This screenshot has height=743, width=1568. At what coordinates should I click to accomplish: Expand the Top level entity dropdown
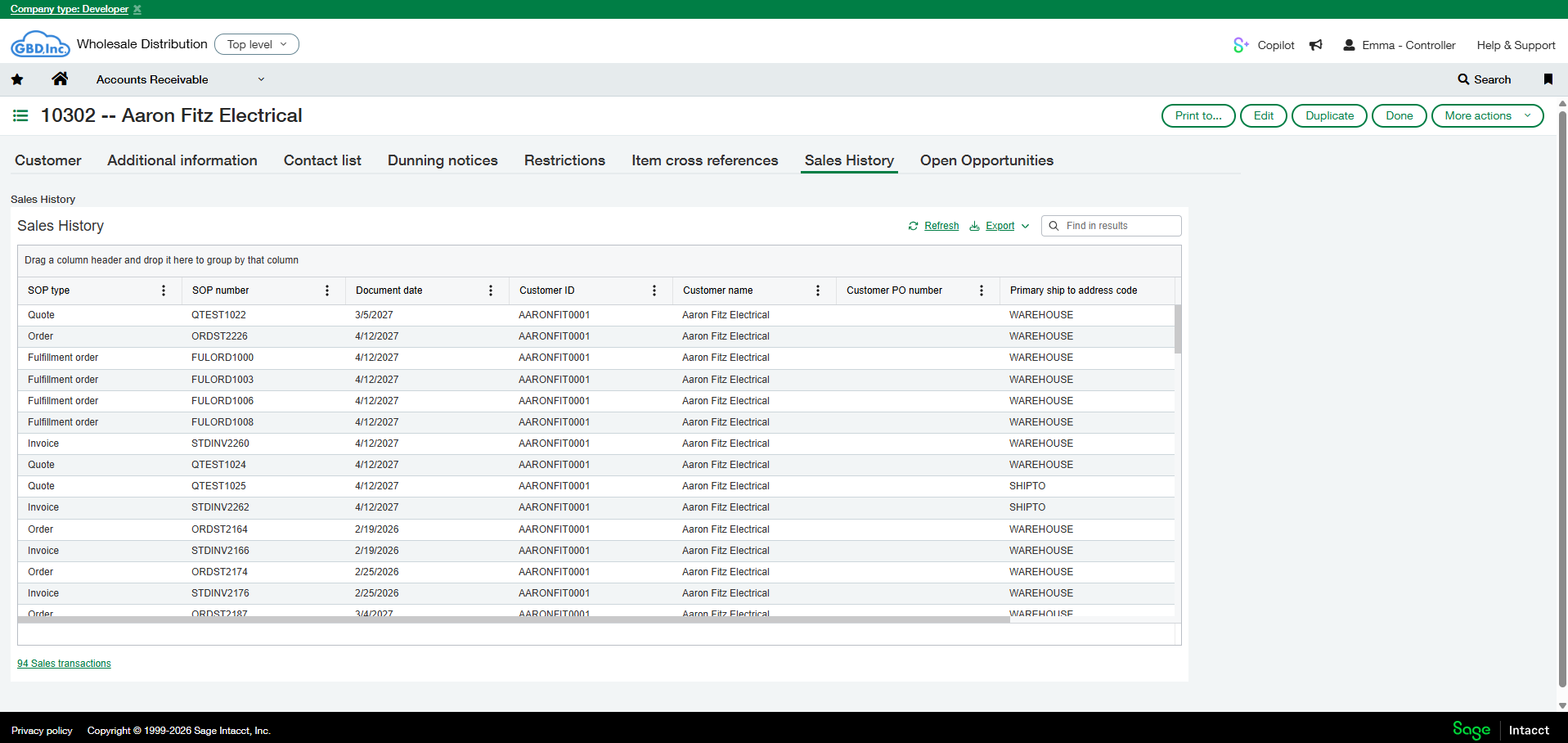pyautogui.click(x=257, y=44)
